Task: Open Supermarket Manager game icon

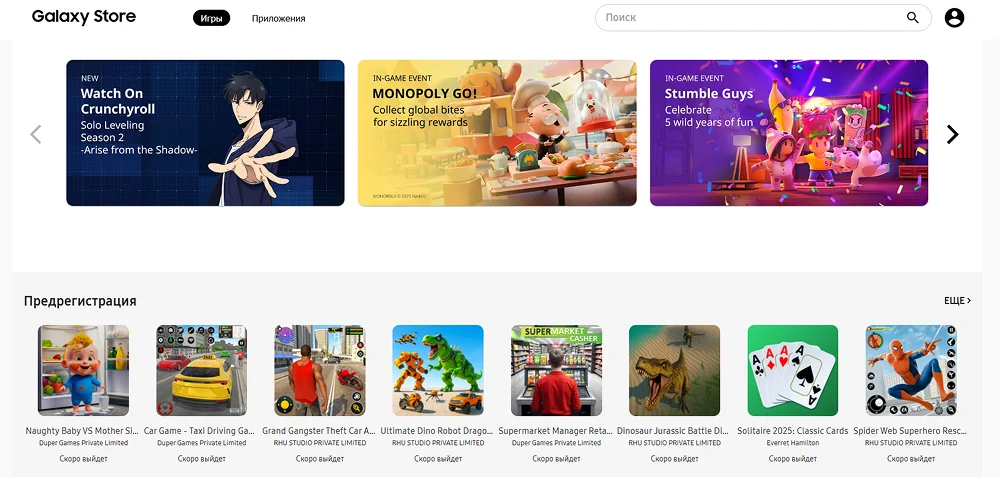Action: pyautogui.click(x=556, y=371)
